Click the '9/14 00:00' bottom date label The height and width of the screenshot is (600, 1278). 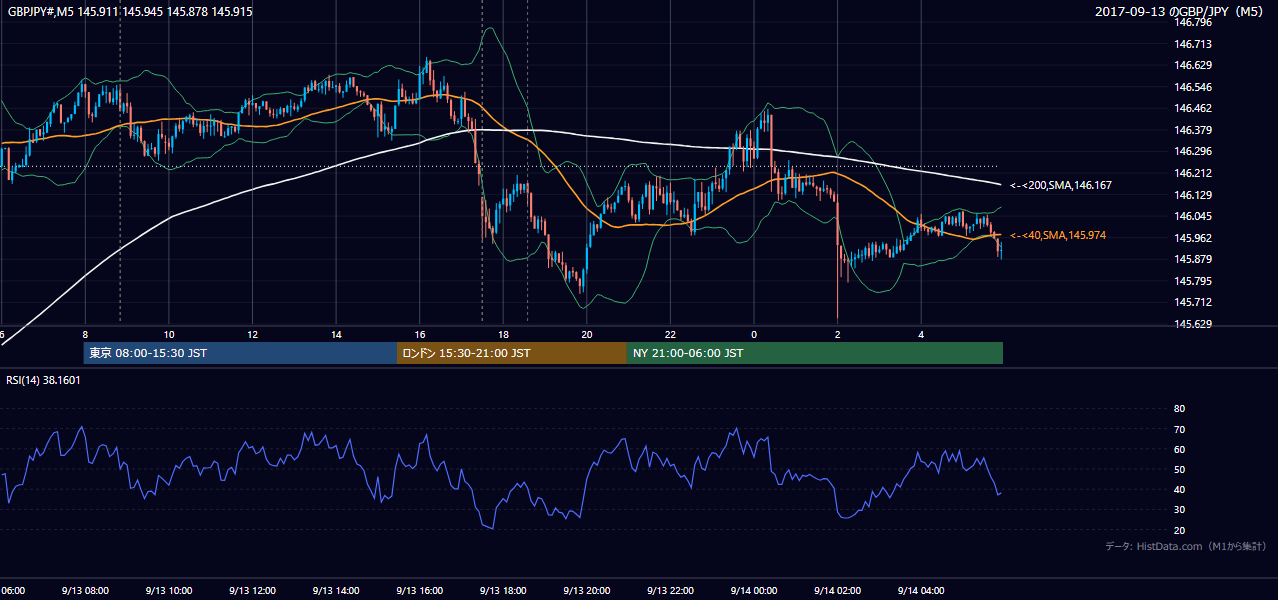click(754, 591)
